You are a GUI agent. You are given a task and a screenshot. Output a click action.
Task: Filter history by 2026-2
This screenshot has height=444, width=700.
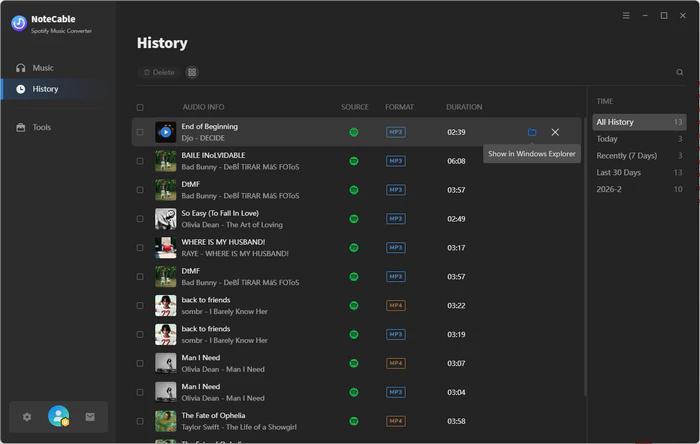coord(639,189)
